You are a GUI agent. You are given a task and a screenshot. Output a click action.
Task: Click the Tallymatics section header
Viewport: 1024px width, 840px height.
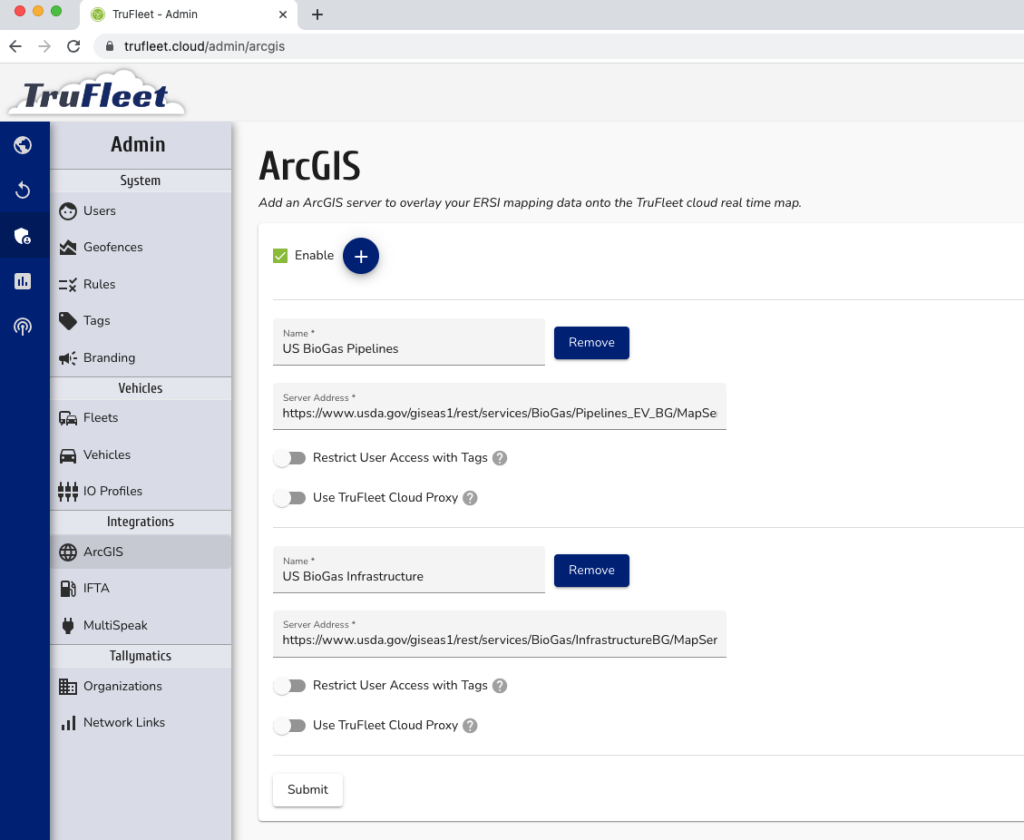click(140, 656)
